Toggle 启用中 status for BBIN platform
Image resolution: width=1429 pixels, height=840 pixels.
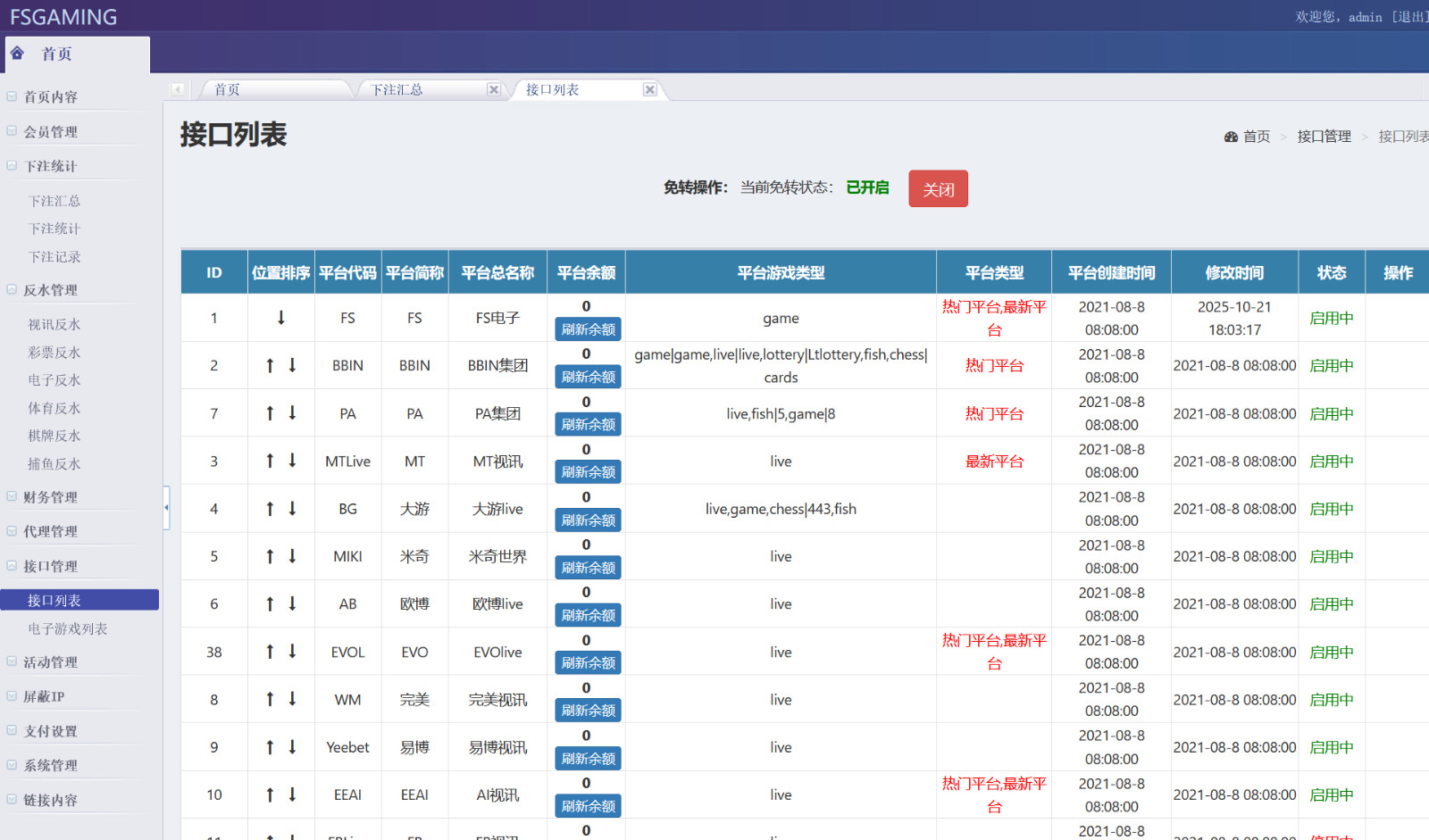1331,365
